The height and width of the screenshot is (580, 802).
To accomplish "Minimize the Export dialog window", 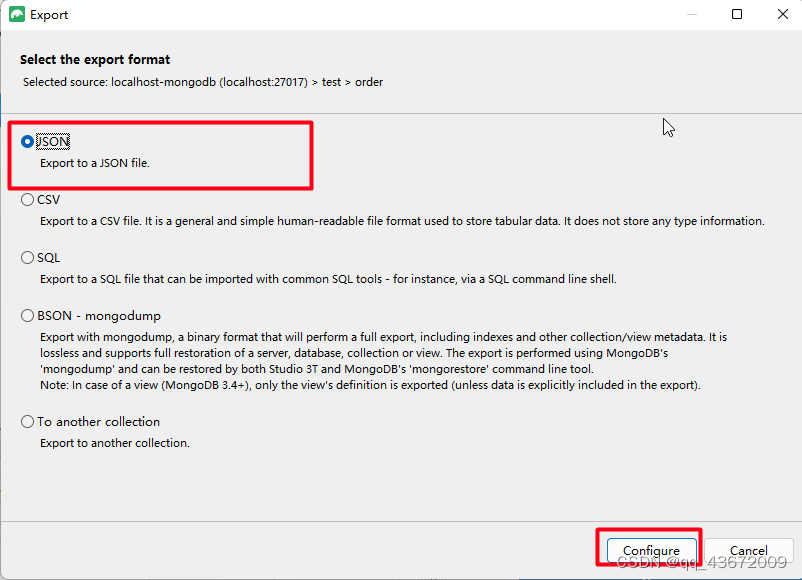I will (692, 14).
